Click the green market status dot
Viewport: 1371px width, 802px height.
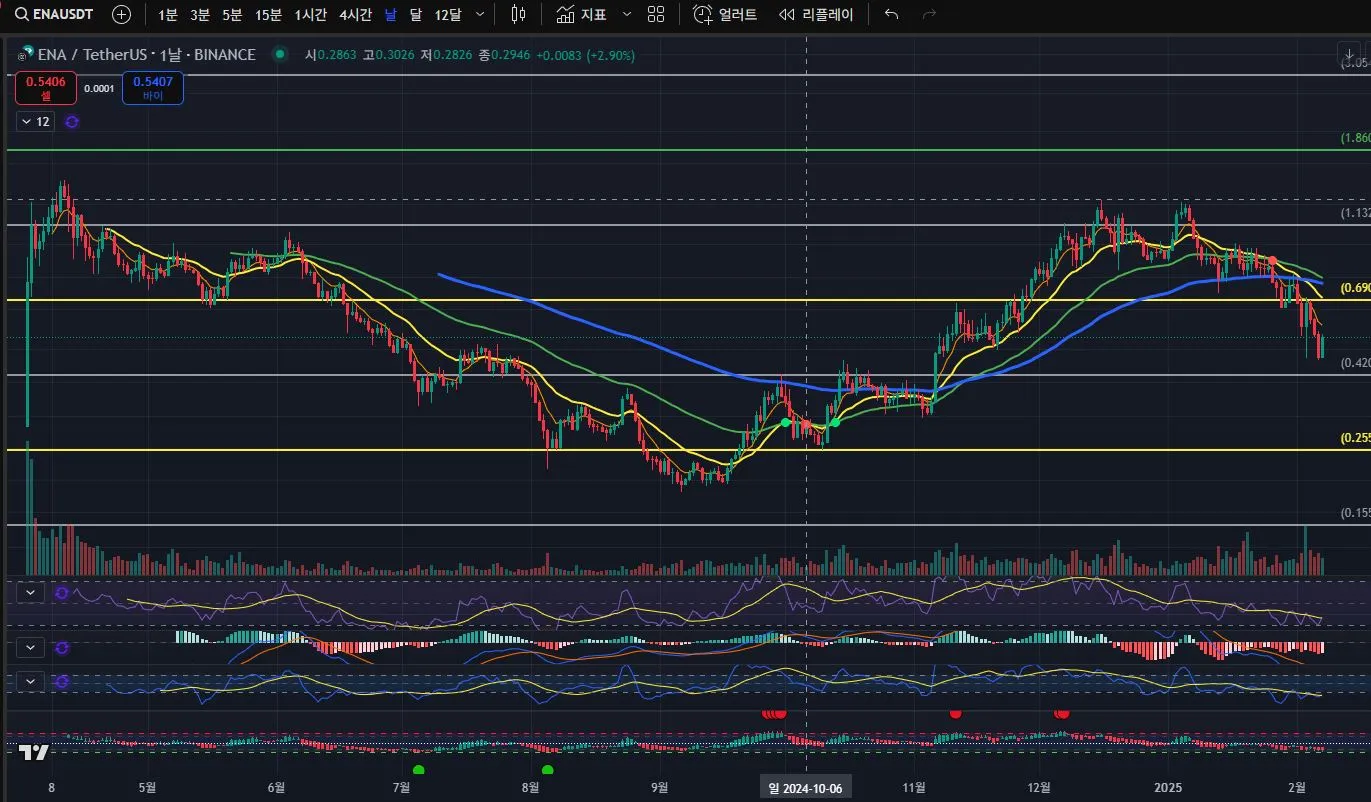[279, 55]
